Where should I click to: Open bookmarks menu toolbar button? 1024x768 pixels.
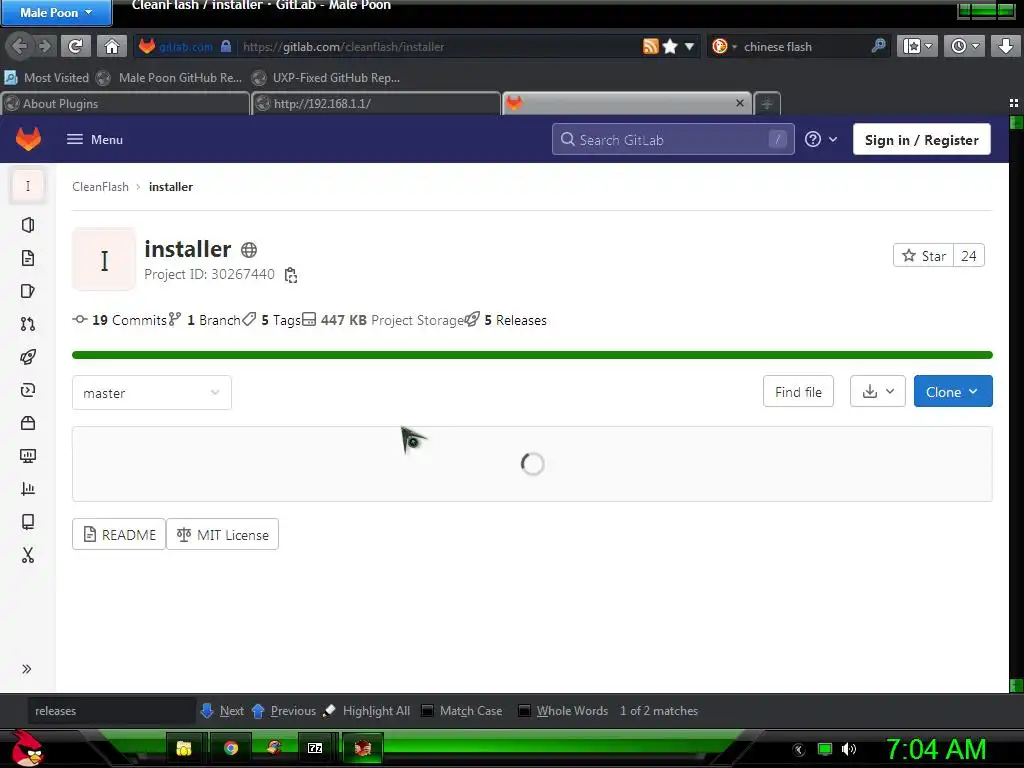917,46
